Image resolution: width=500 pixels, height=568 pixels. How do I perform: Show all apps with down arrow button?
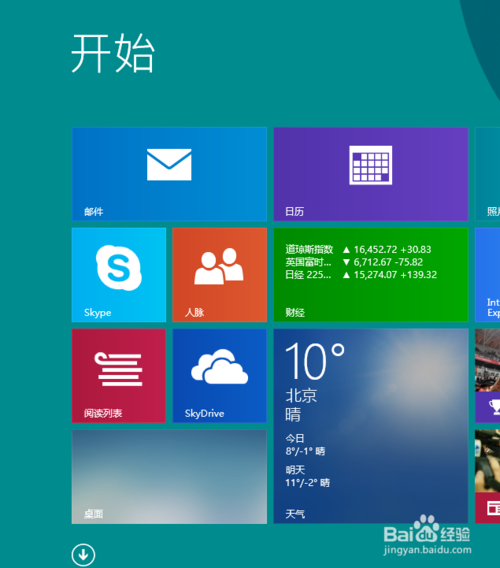[83, 555]
